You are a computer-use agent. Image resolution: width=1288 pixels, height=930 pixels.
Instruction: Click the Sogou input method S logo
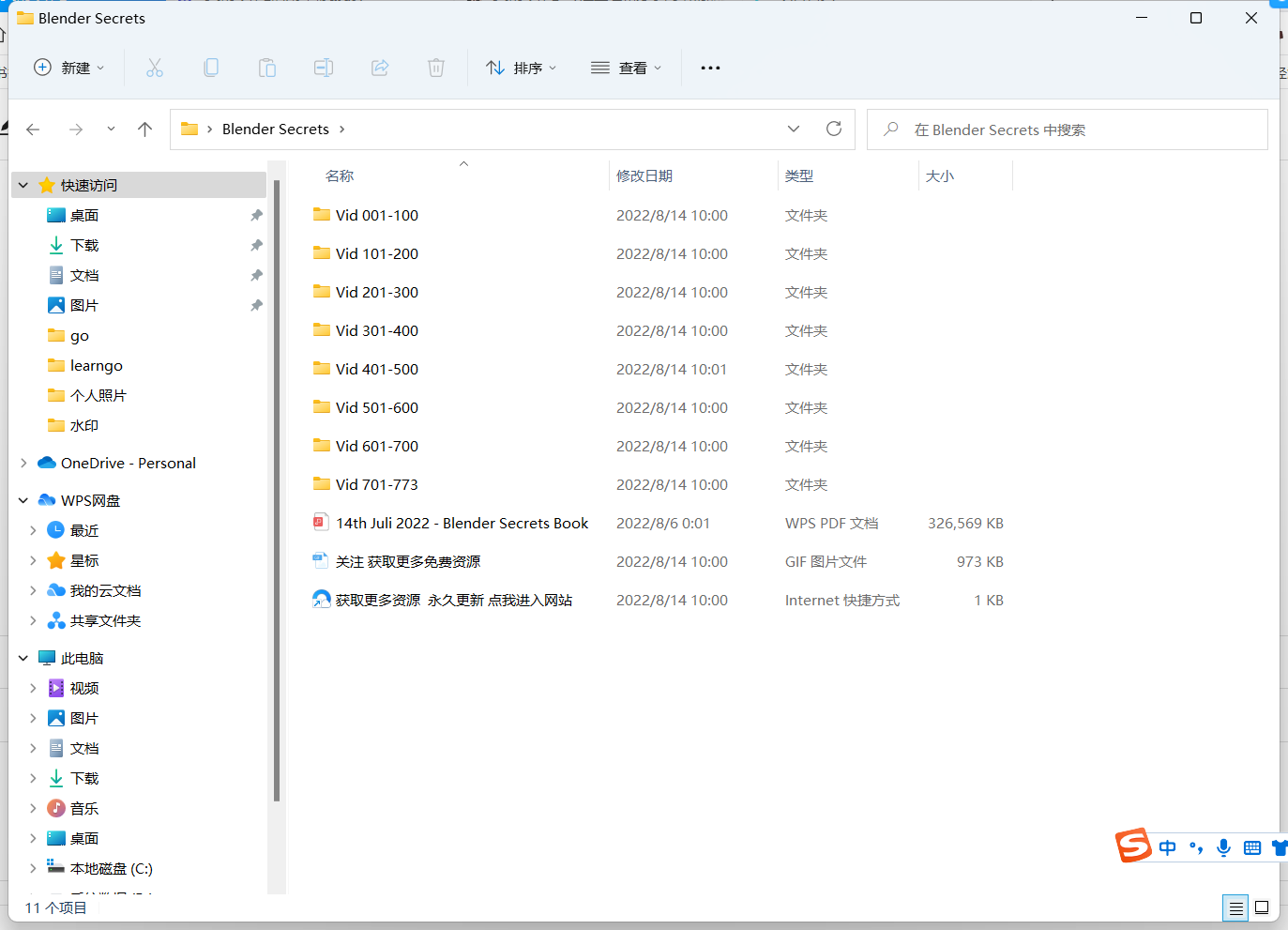pyautogui.click(x=1133, y=846)
